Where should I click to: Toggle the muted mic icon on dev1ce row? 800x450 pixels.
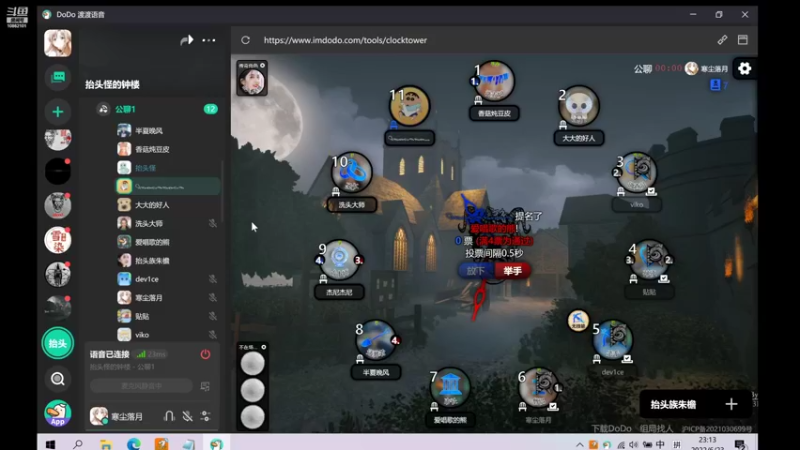213,279
